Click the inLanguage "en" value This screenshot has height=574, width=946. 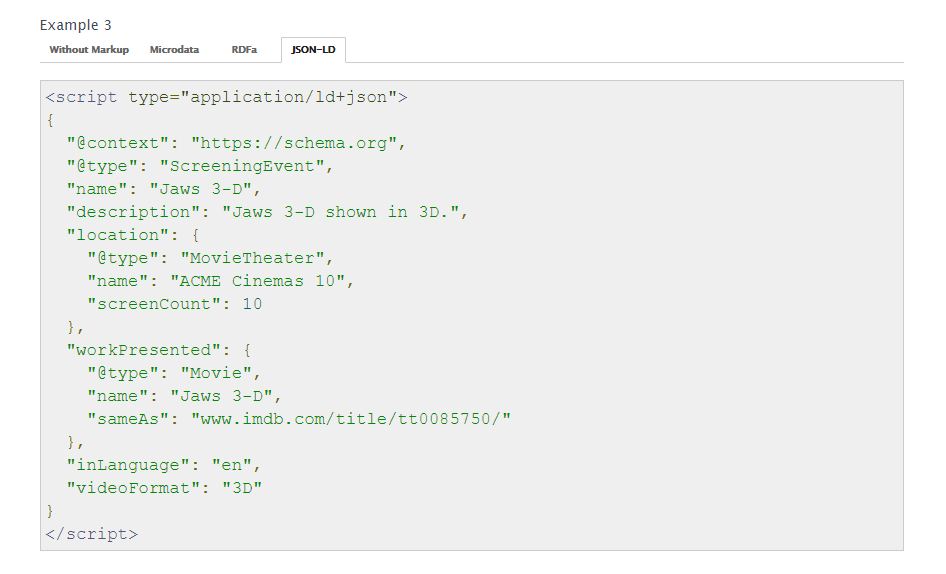click(x=232, y=465)
